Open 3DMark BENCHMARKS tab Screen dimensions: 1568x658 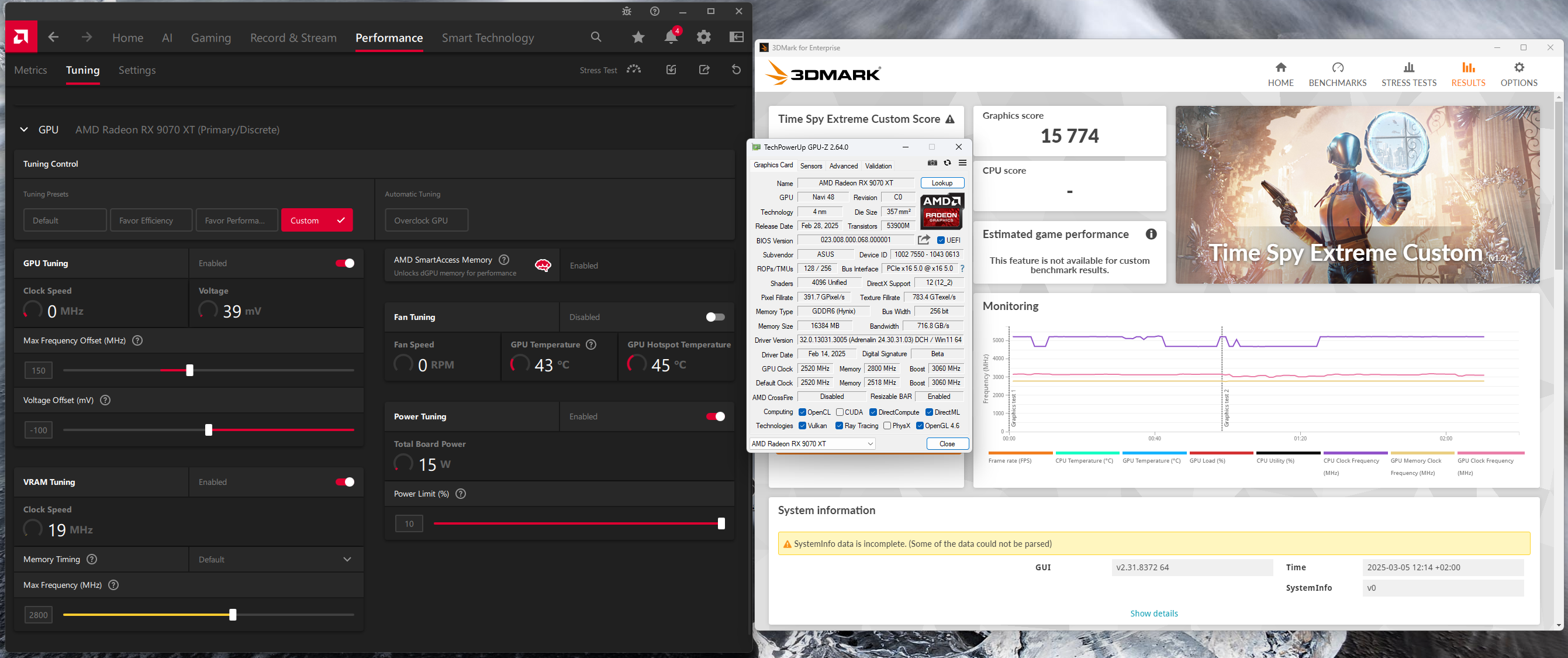[1337, 74]
